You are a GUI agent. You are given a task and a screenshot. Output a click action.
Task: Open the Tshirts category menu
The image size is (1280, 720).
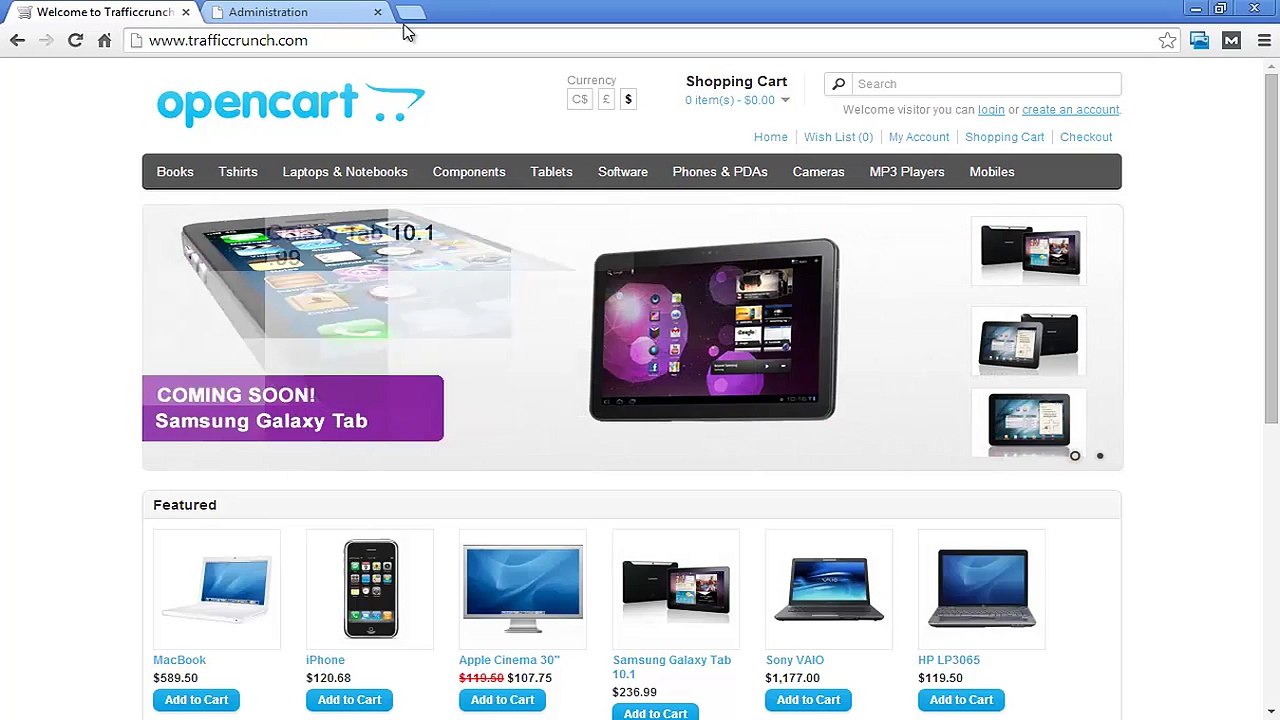[238, 172]
